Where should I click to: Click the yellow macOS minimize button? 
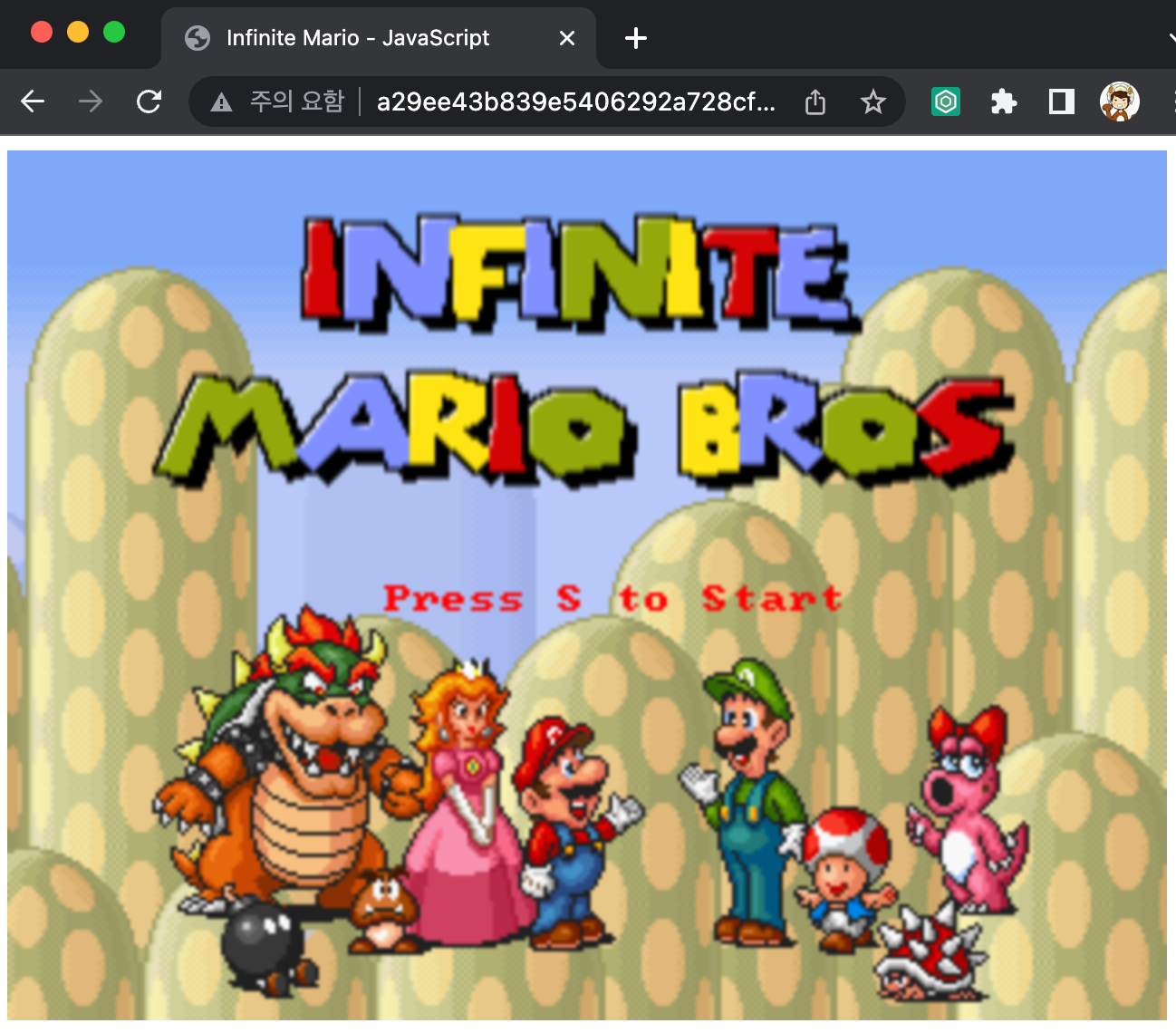pos(78,32)
